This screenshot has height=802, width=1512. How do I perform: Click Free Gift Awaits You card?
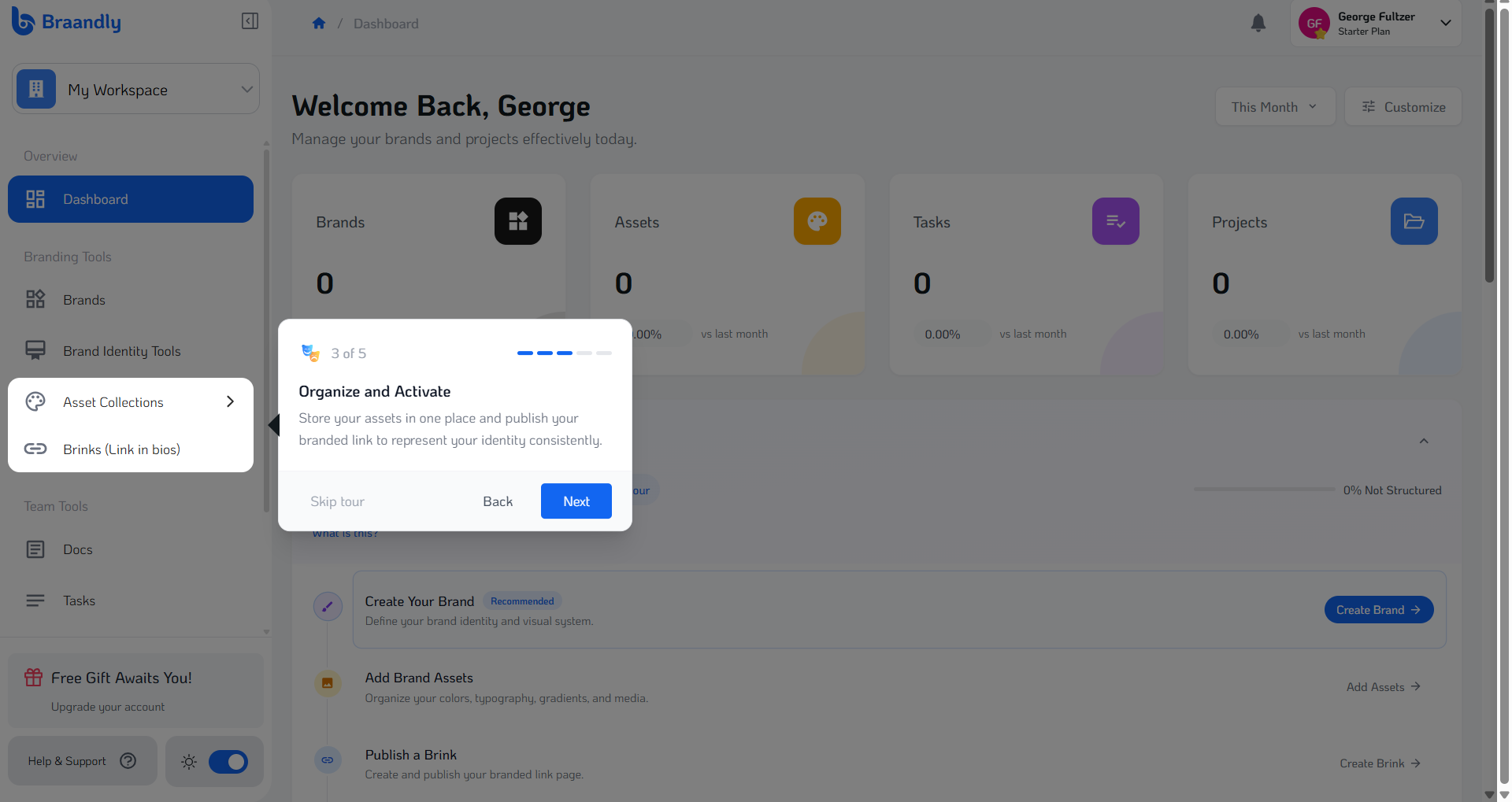135,690
